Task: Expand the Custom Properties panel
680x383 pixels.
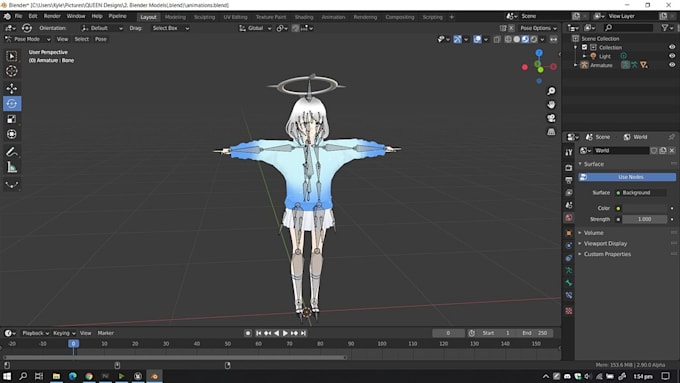Action: 607,254
